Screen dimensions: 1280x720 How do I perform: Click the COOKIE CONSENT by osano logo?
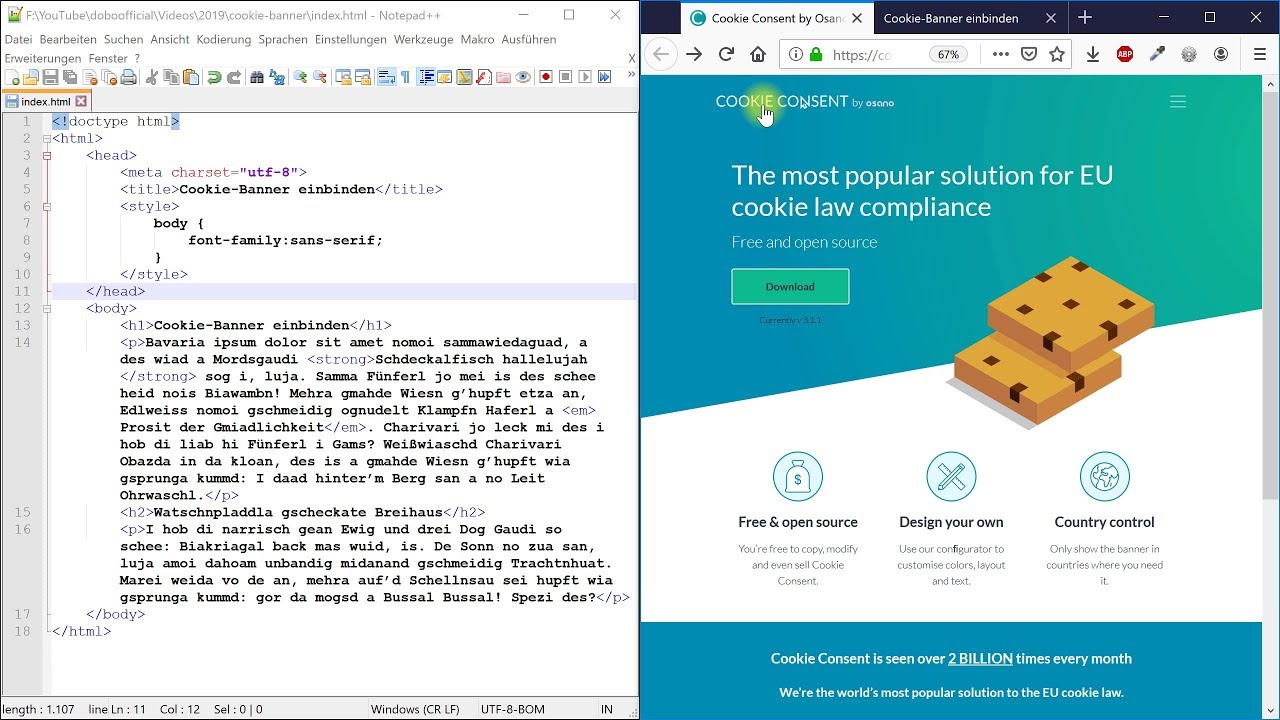[x=805, y=102]
